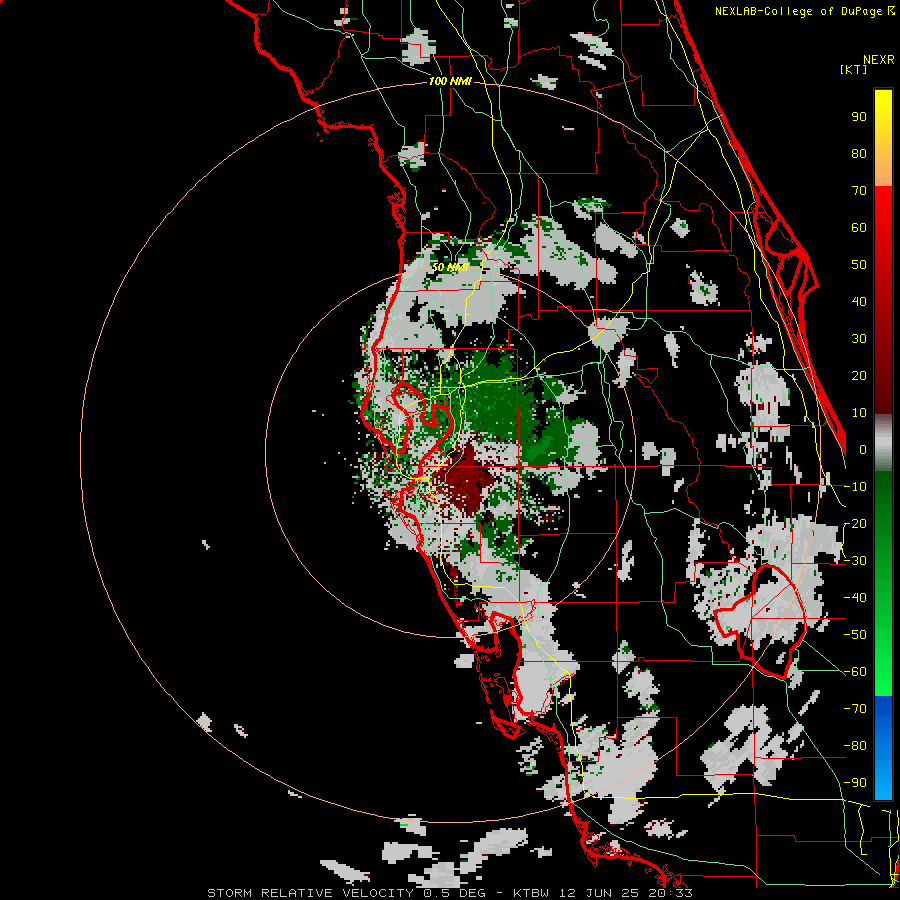900x900 pixels.
Task: Click the 10 value on velocity scale
Action: (x=859, y=413)
